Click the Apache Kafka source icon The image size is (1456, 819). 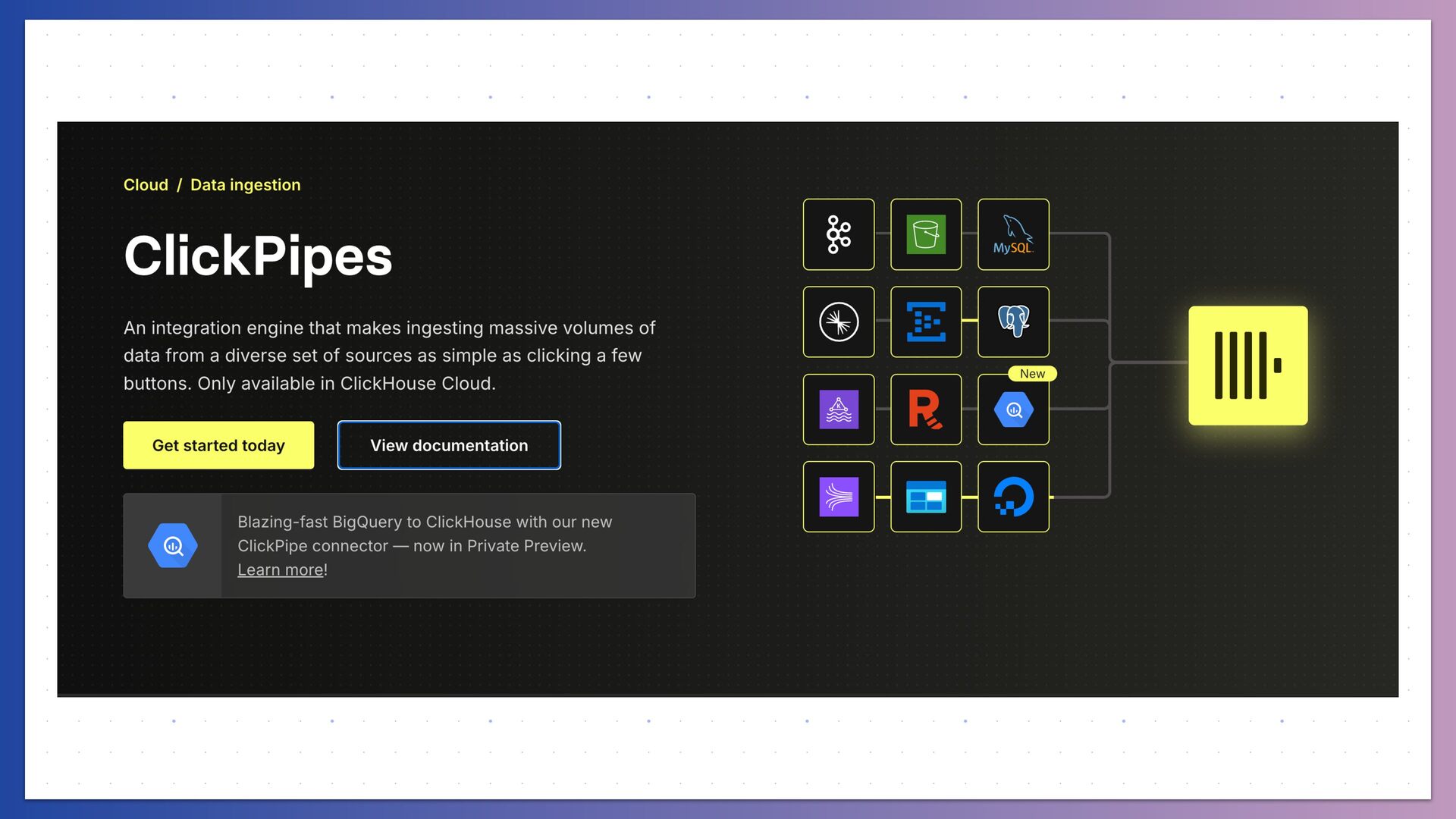[x=838, y=234]
